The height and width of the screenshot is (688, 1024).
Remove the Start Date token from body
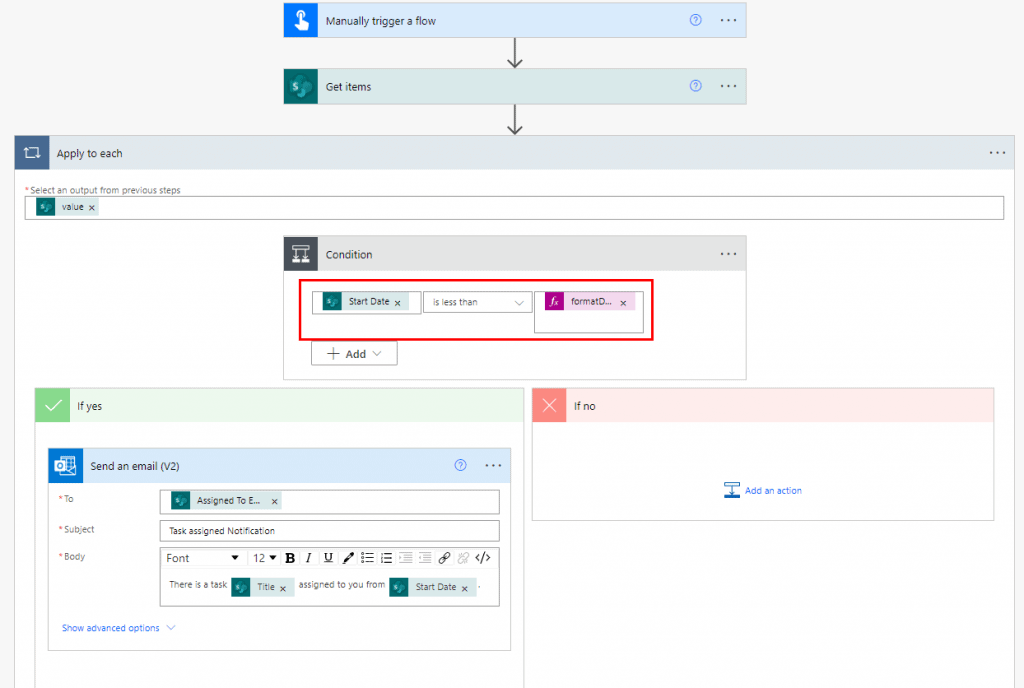pyautogui.click(x=465, y=589)
